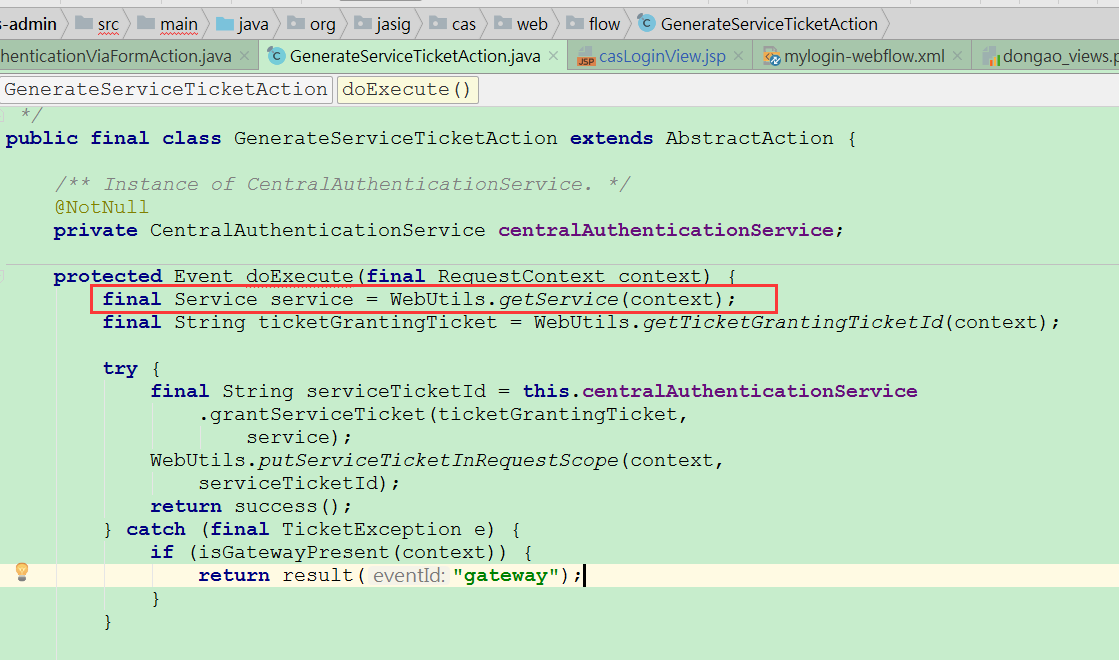Click the eventId parameter hint
Image resolution: width=1119 pixels, height=660 pixels.
pos(409,576)
